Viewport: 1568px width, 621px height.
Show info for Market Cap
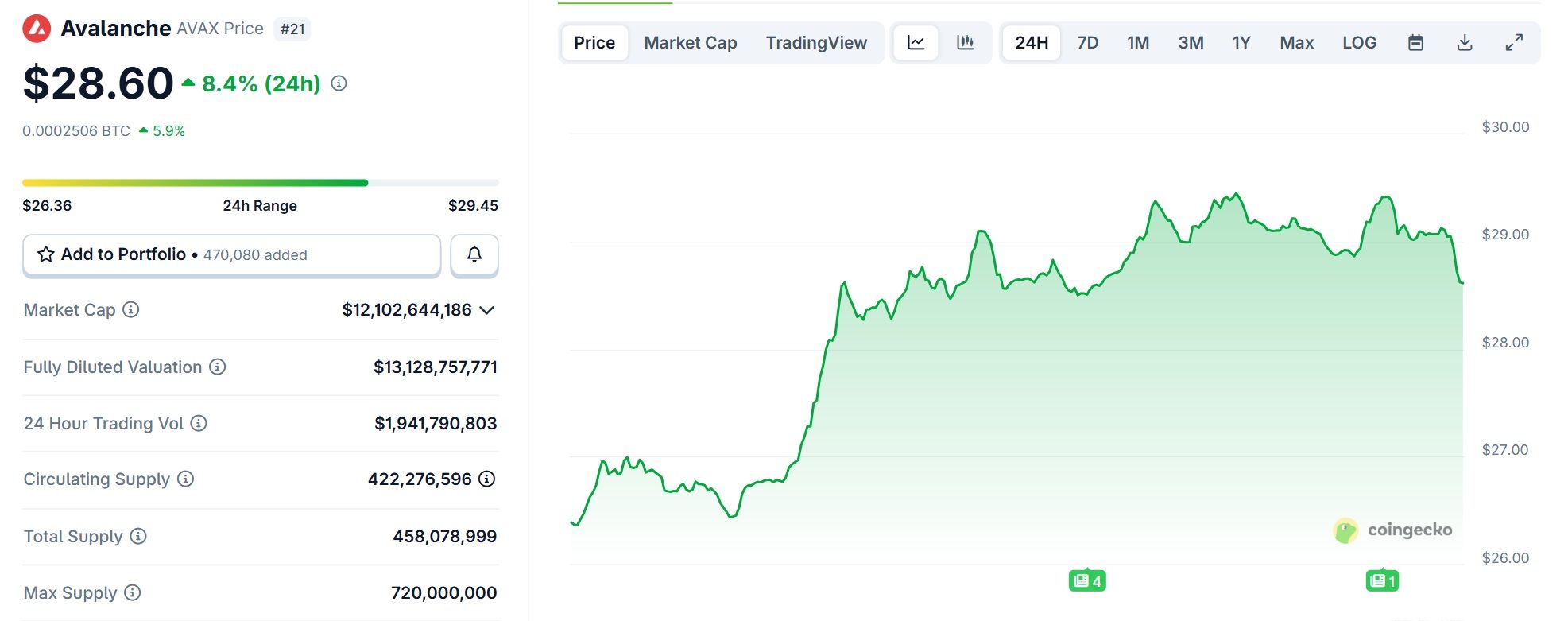click(131, 310)
